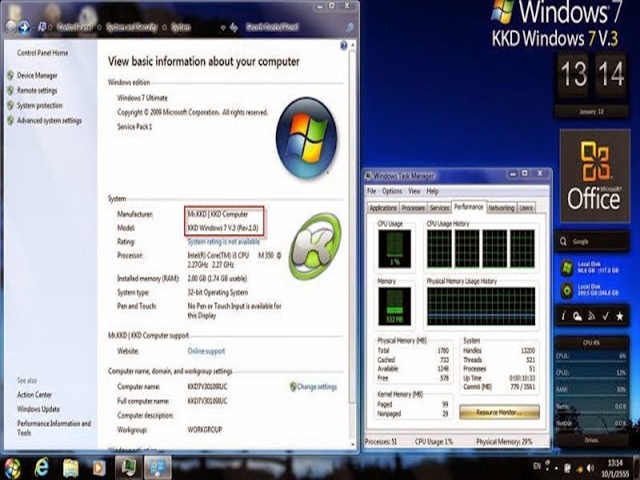Expand the arrow before Control Panel breadcrumb
640x480 pixels.
click(50, 27)
